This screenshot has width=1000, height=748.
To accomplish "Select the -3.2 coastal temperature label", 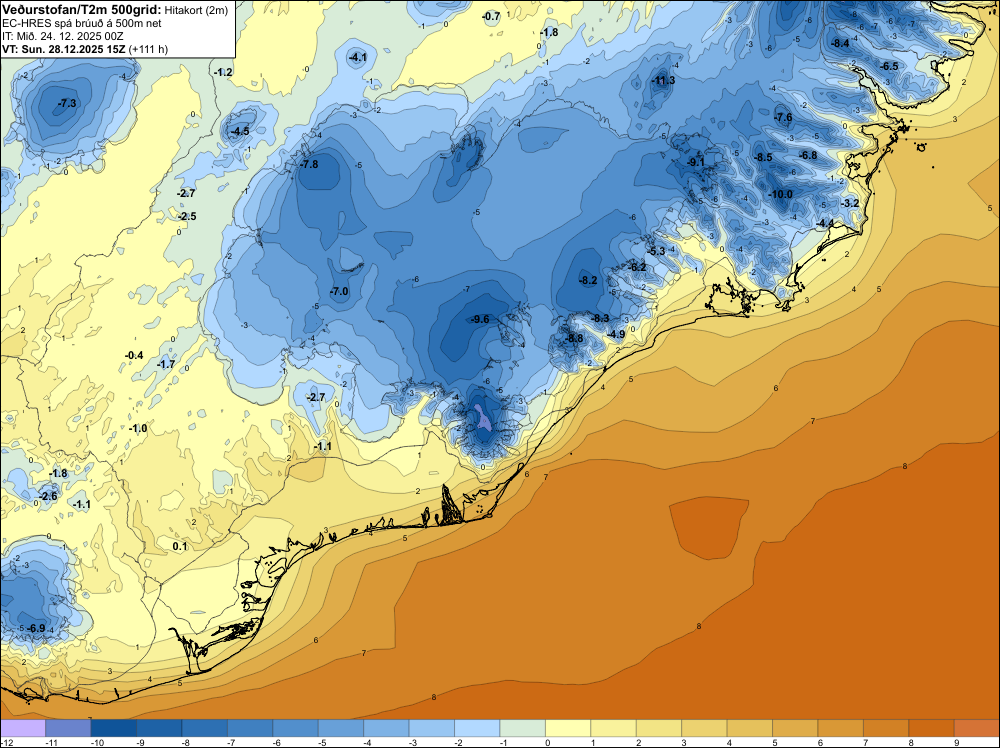I will 850,203.
